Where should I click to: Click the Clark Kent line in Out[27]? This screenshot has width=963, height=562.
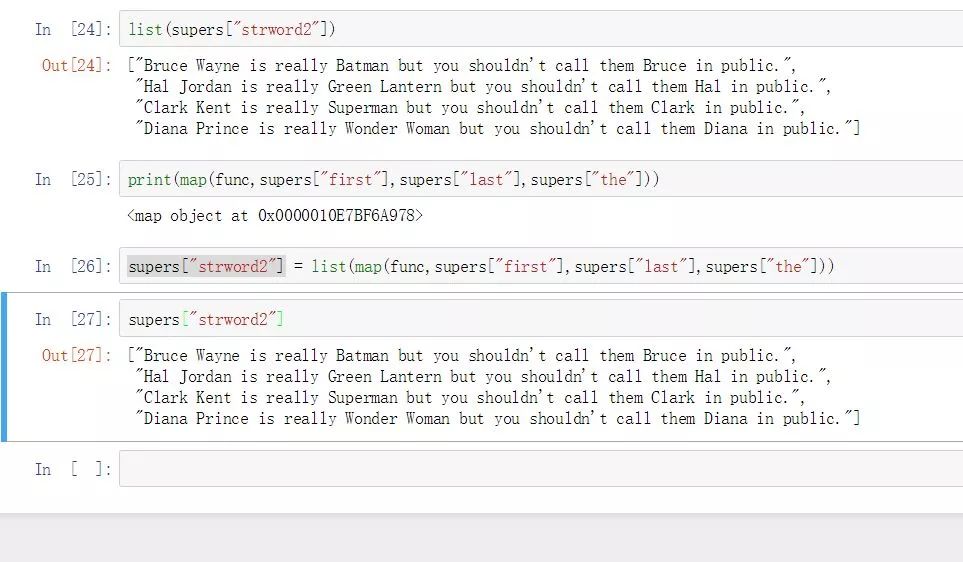pyautogui.click(x=470, y=397)
